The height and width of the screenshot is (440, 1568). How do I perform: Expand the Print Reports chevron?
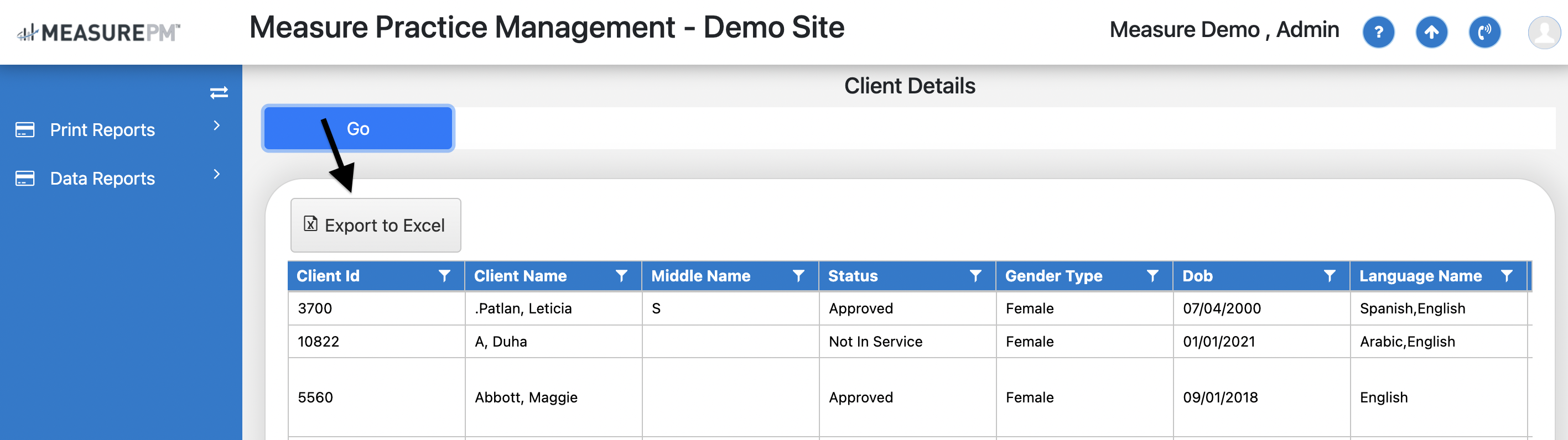pos(217,126)
